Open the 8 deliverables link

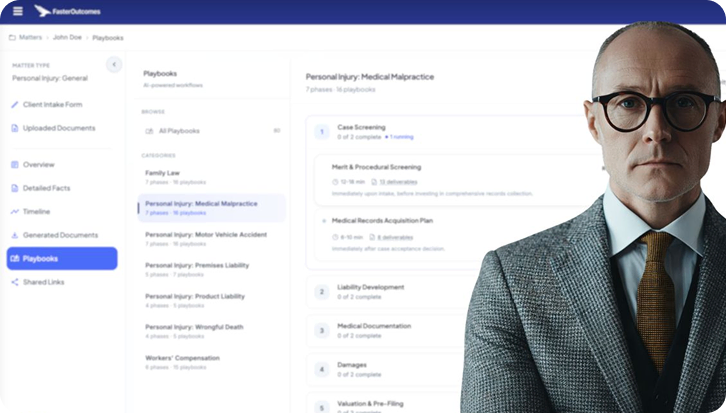pos(395,237)
